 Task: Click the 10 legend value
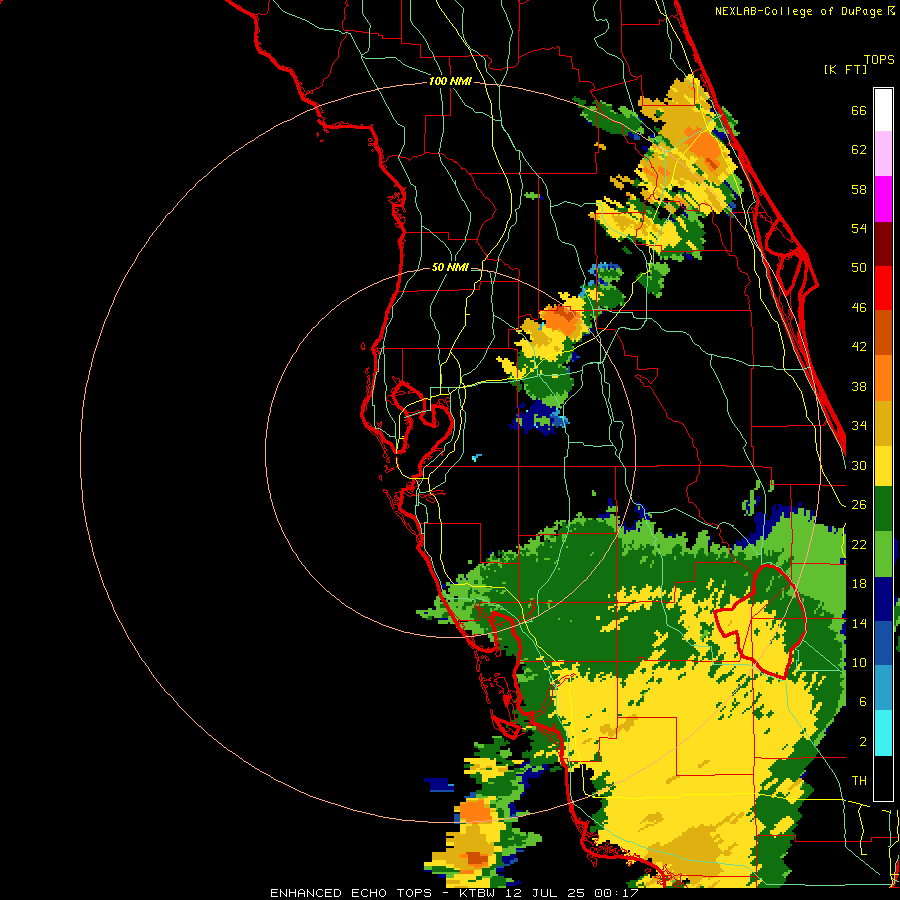(x=859, y=662)
